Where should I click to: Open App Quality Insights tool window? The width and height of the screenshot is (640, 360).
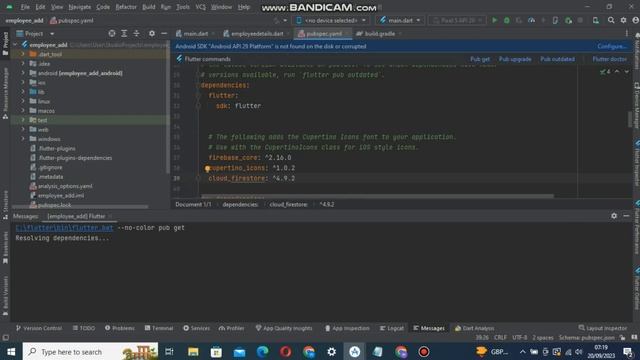284,328
